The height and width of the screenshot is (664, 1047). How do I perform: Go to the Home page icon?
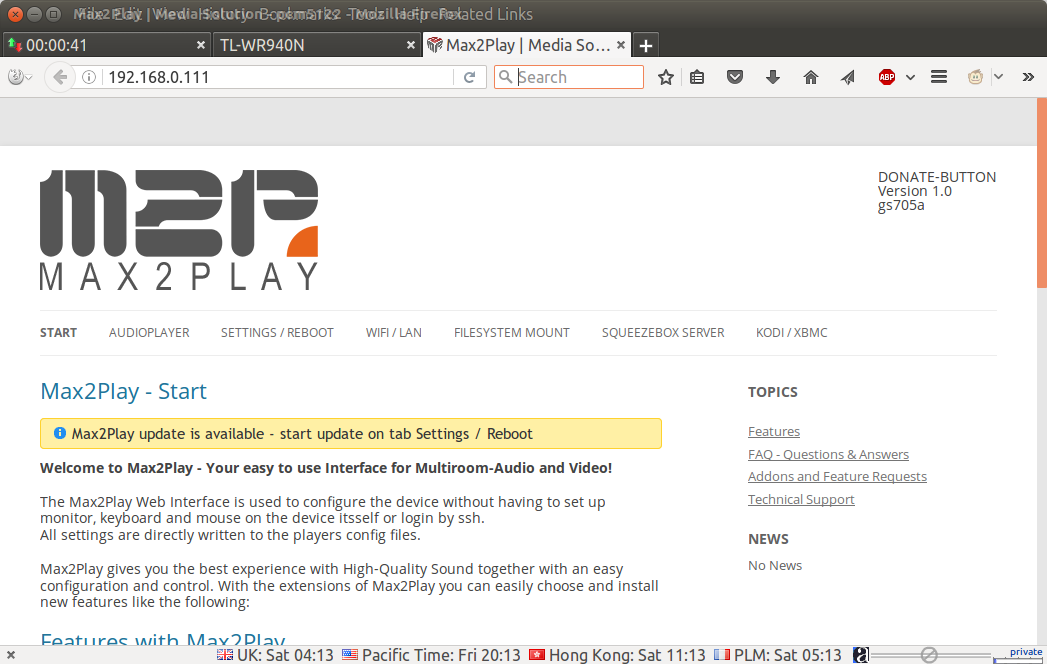pos(811,77)
